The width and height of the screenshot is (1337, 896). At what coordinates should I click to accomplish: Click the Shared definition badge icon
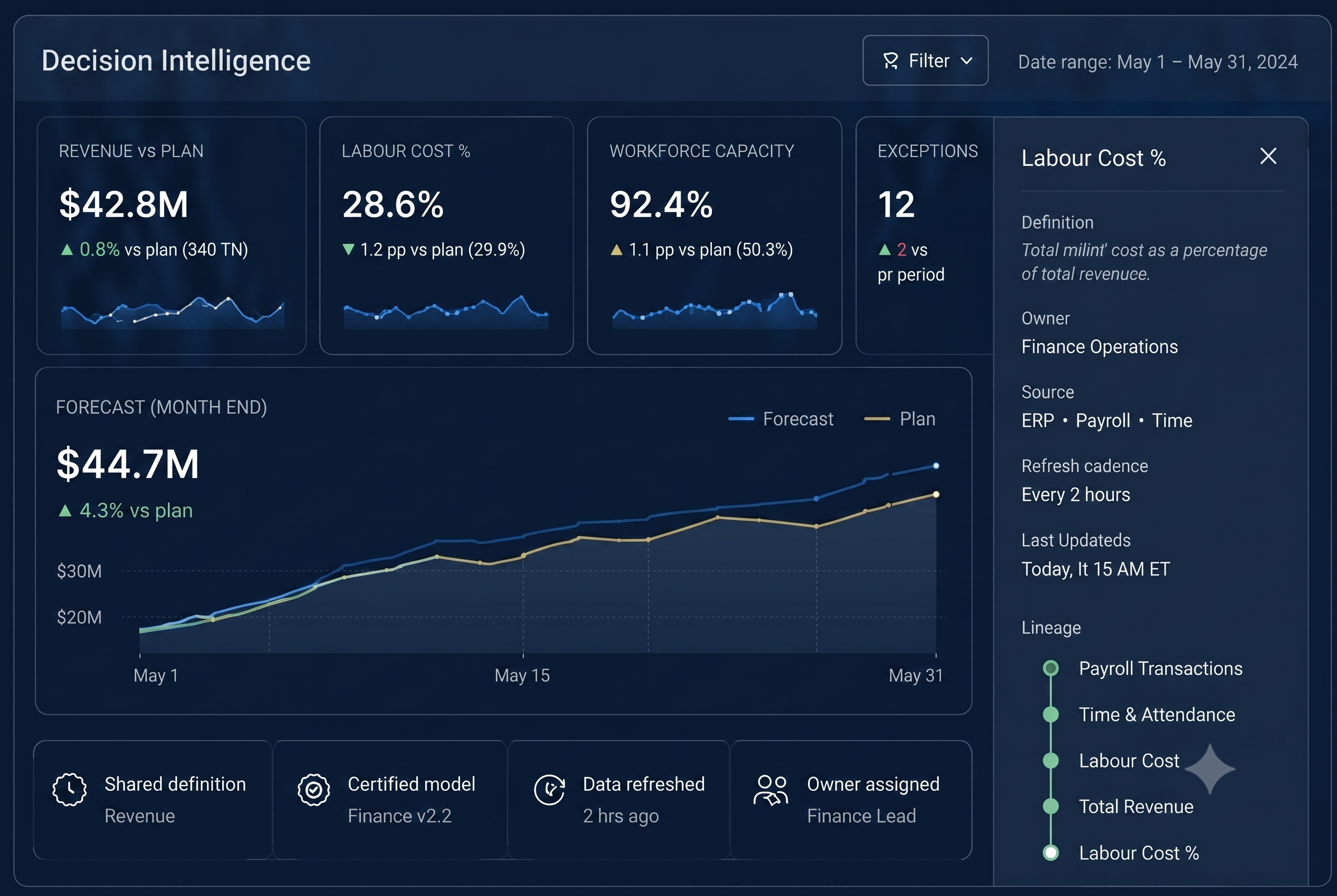[70, 790]
